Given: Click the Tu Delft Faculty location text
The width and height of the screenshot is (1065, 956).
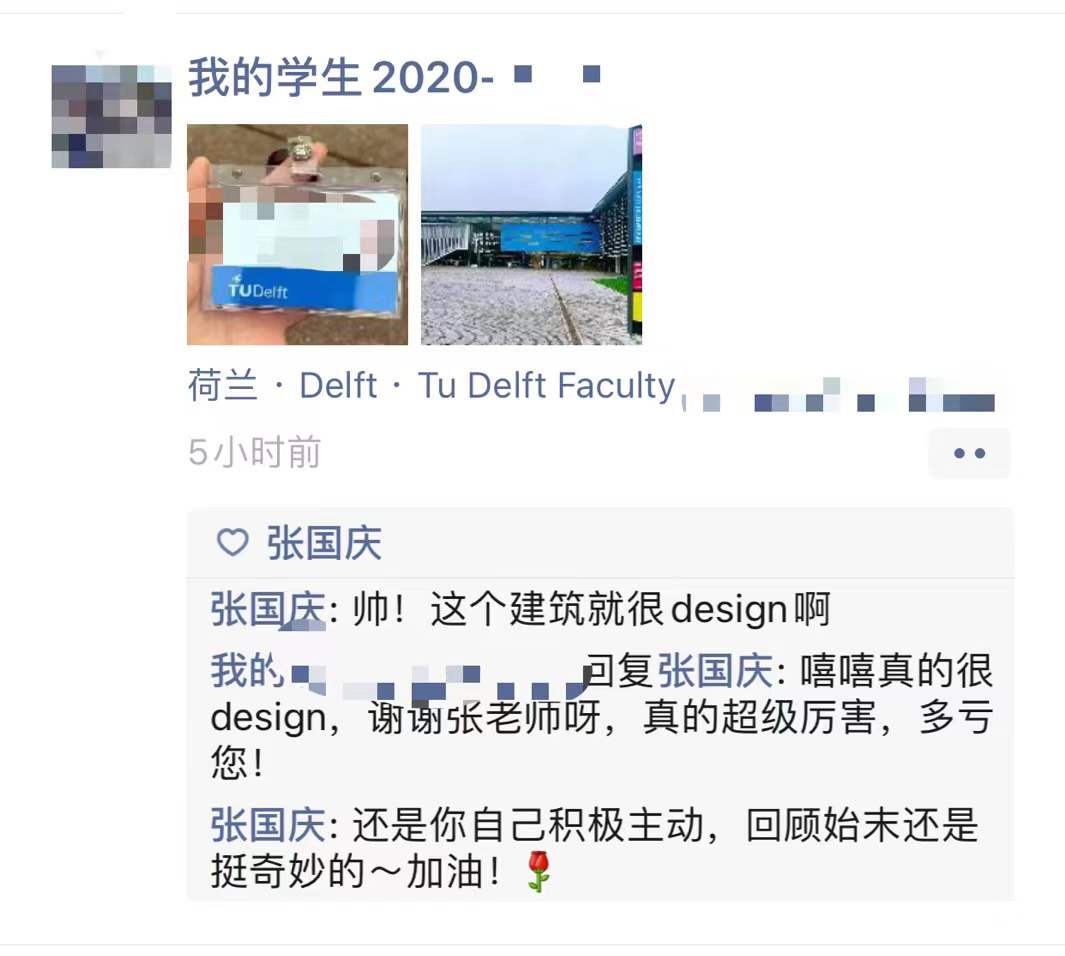Looking at the screenshot, I should click(546, 386).
